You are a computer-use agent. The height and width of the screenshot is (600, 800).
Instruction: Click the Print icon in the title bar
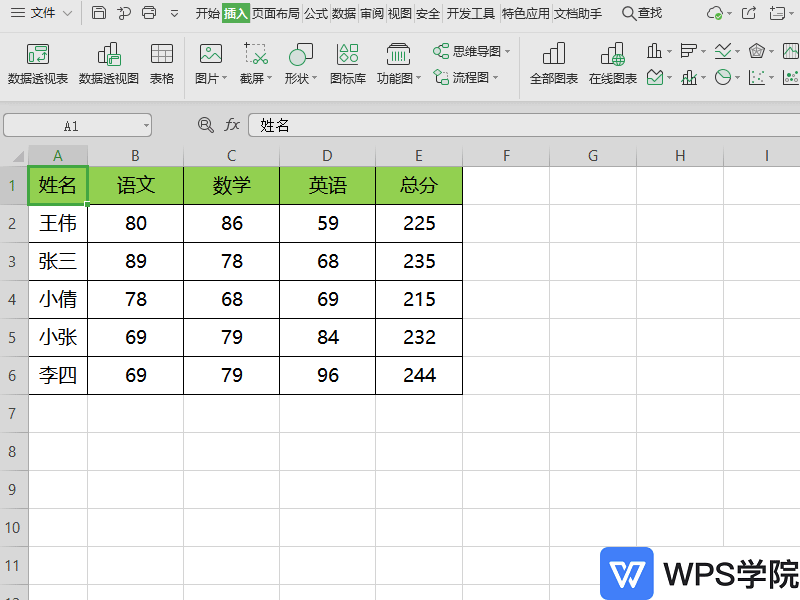pos(148,13)
